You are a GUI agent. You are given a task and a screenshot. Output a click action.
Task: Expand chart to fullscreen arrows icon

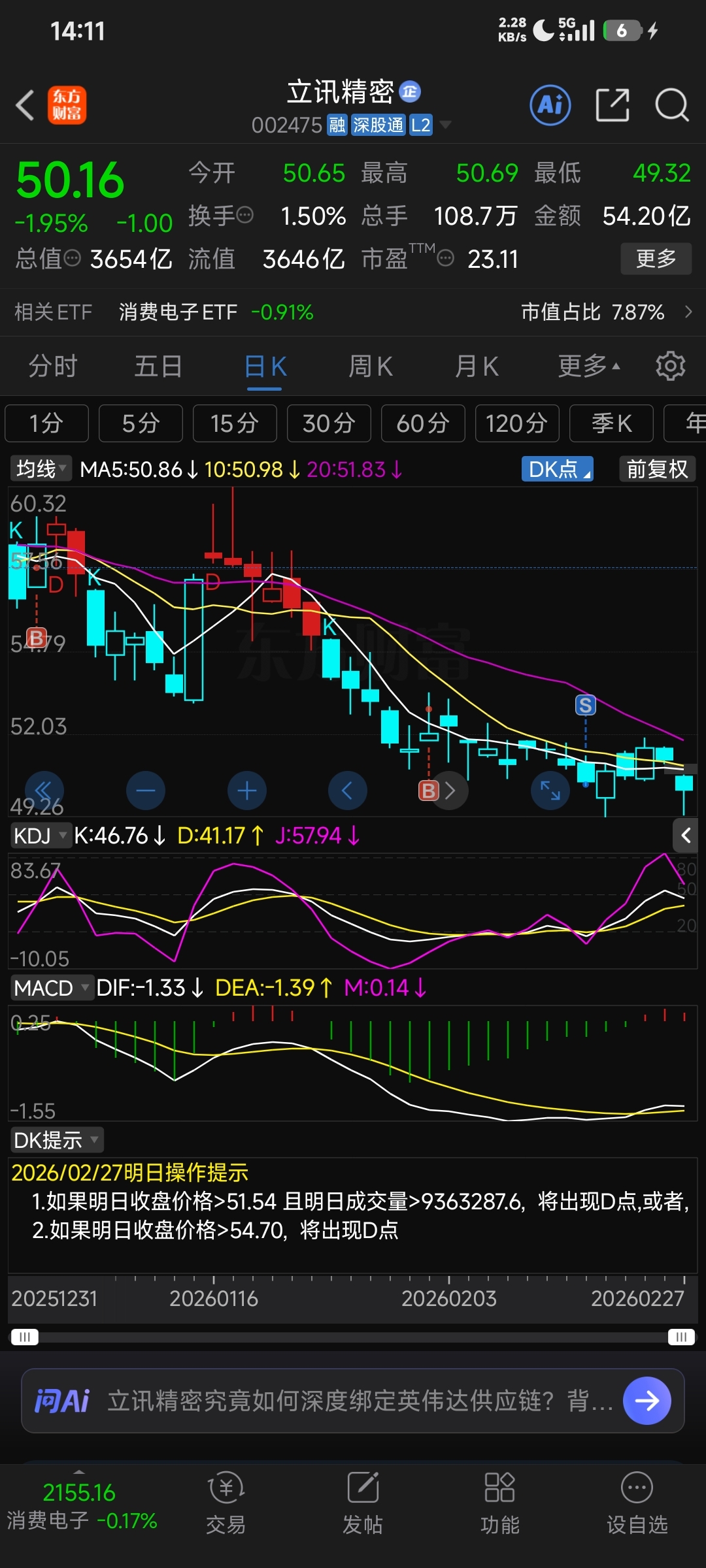click(x=550, y=791)
